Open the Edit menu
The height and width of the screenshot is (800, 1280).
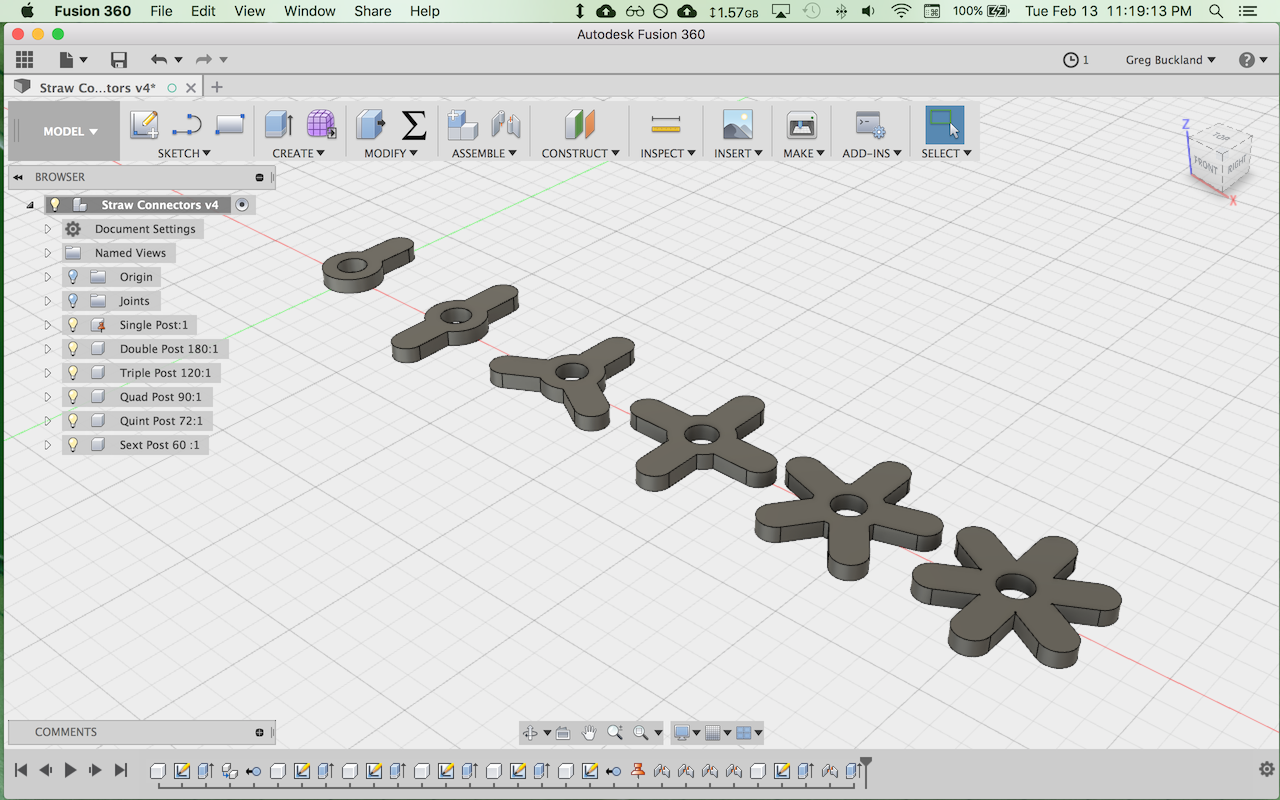[x=203, y=11]
